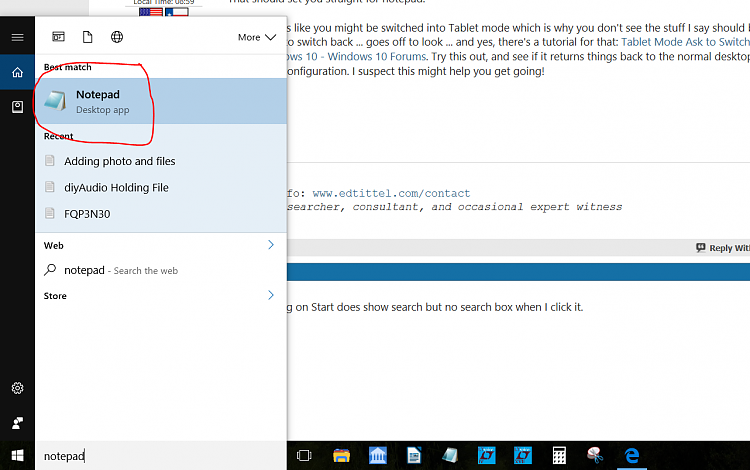Expand the More filters dropdown
The height and width of the screenshot is (470, 750).
(x=257, y=37)
